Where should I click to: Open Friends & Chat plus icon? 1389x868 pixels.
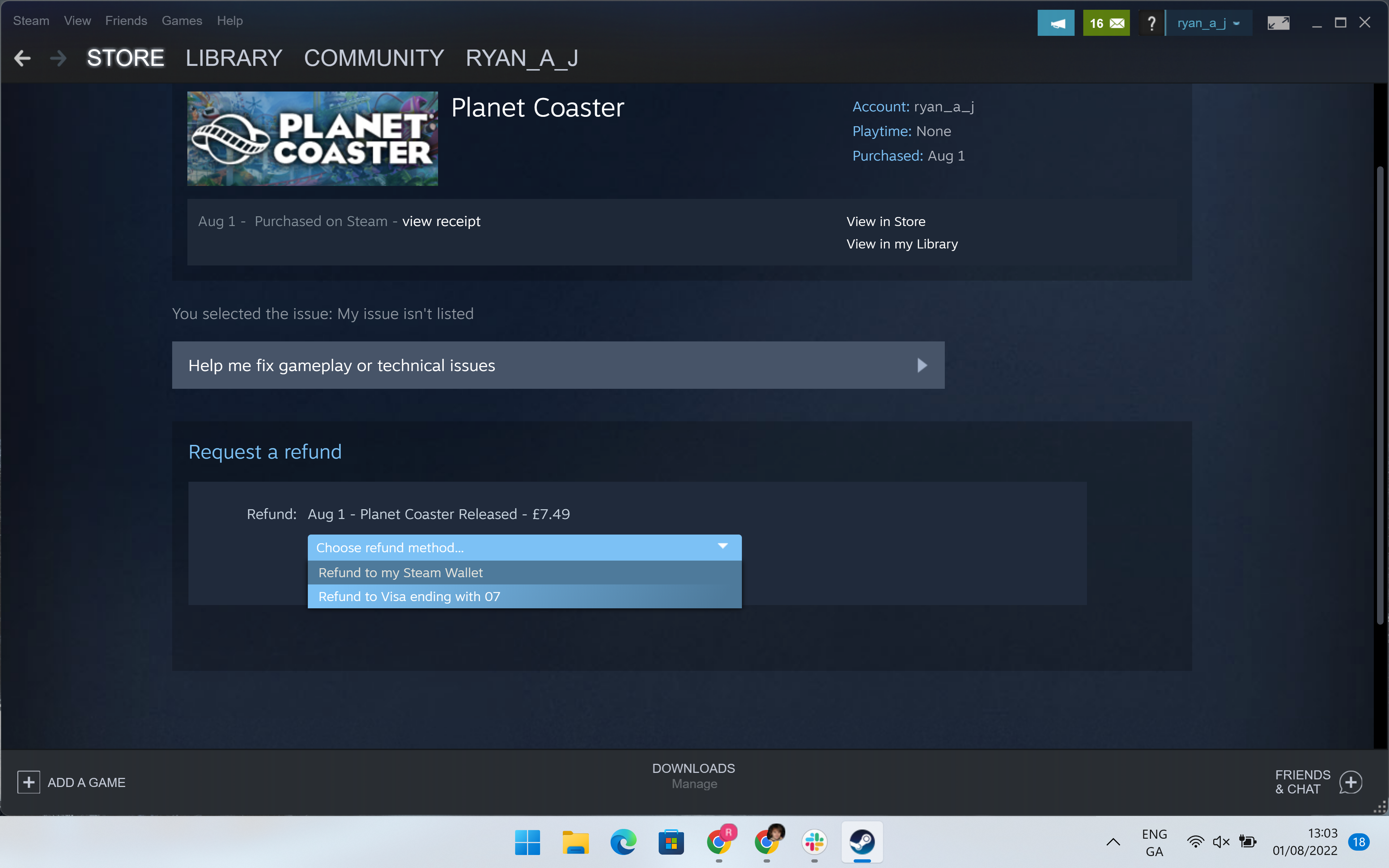click(1351, 782)
